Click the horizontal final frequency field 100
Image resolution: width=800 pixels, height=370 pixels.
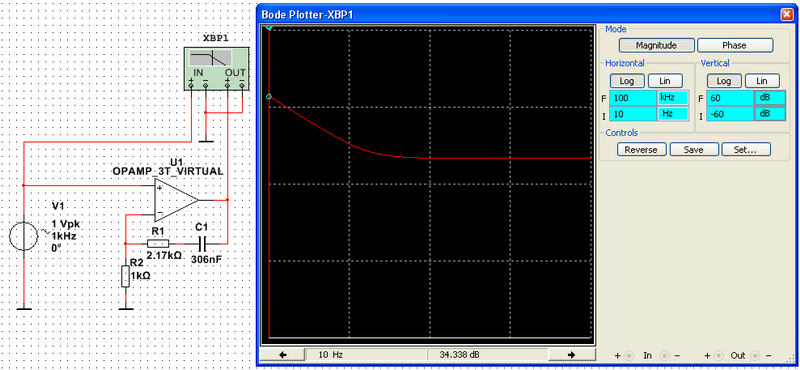coord(633,97)
